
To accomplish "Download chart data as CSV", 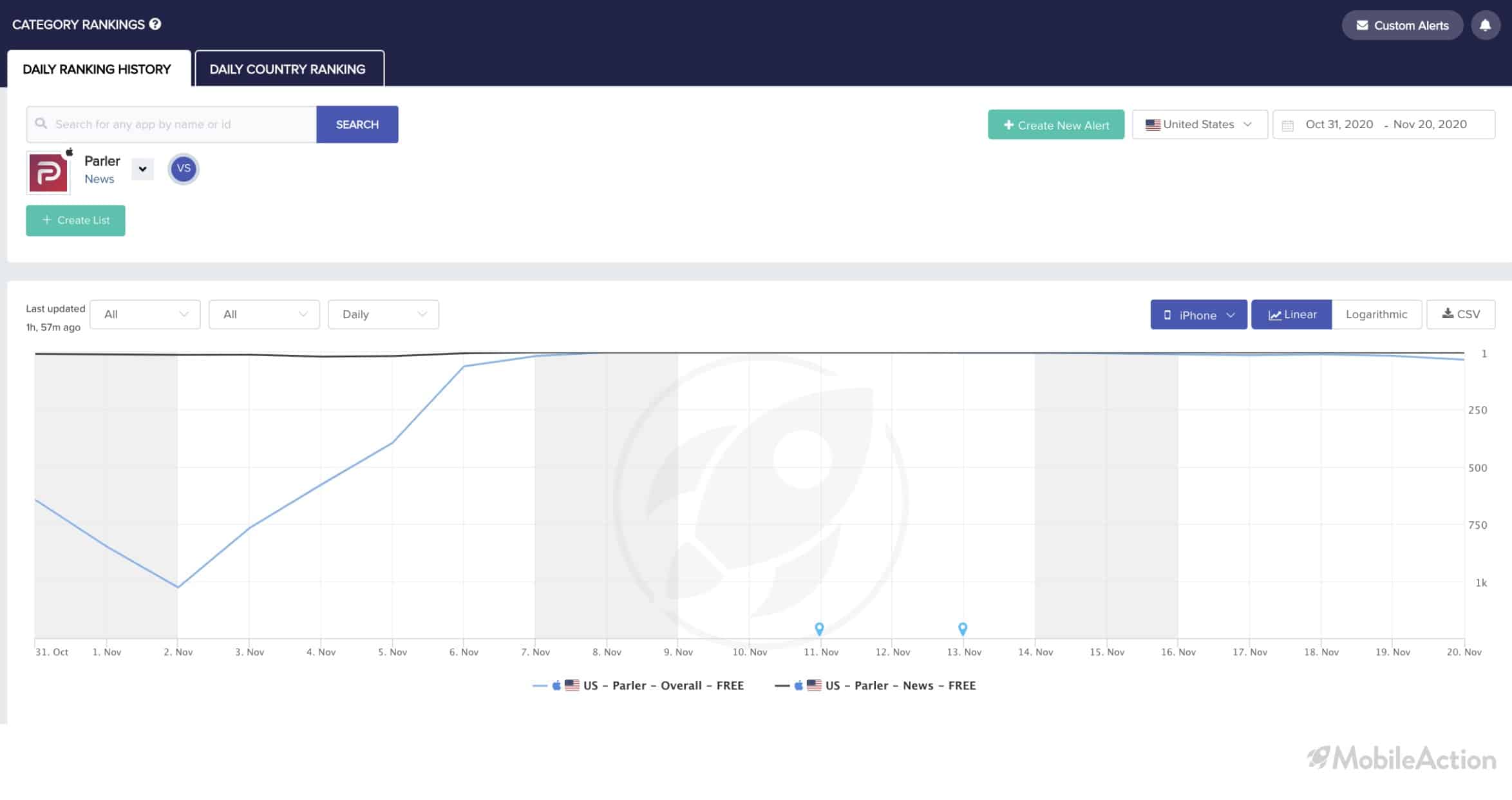I will point(1460,314).
